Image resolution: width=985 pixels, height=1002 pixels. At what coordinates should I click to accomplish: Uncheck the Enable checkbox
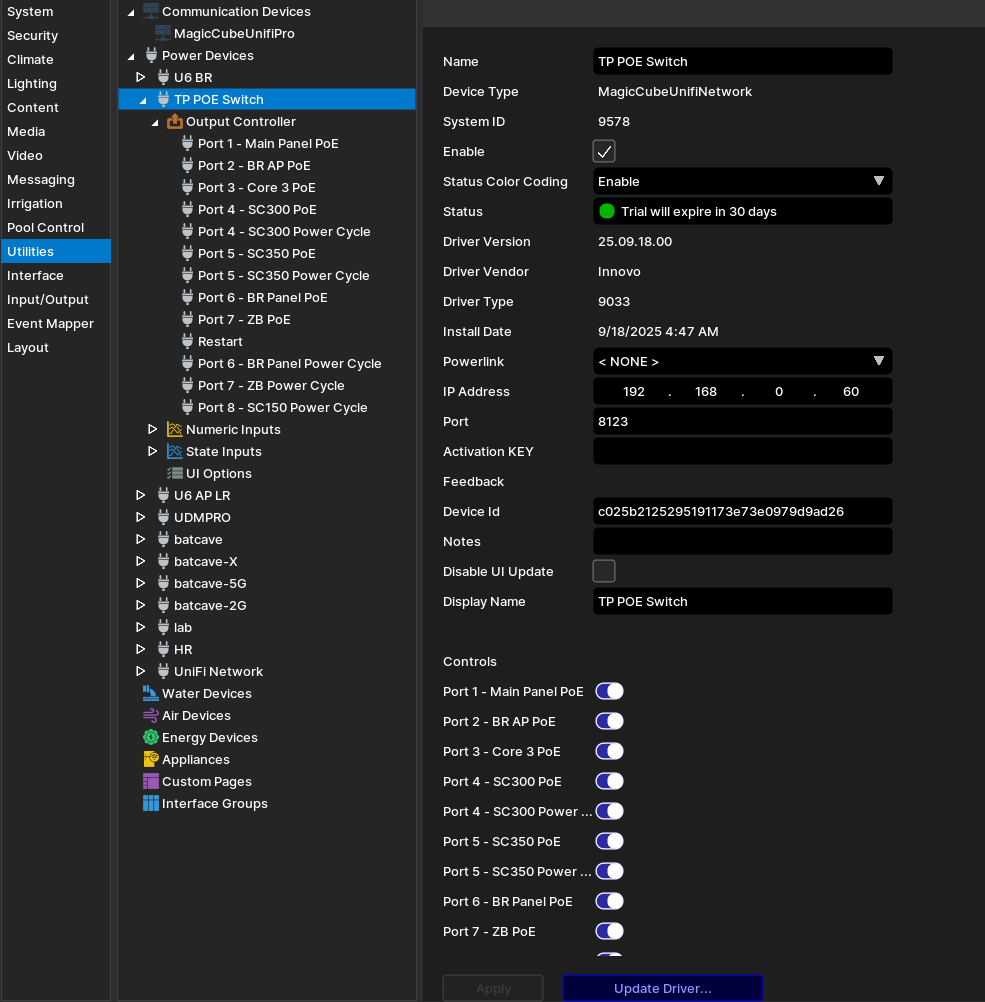(x=604, y=151)
